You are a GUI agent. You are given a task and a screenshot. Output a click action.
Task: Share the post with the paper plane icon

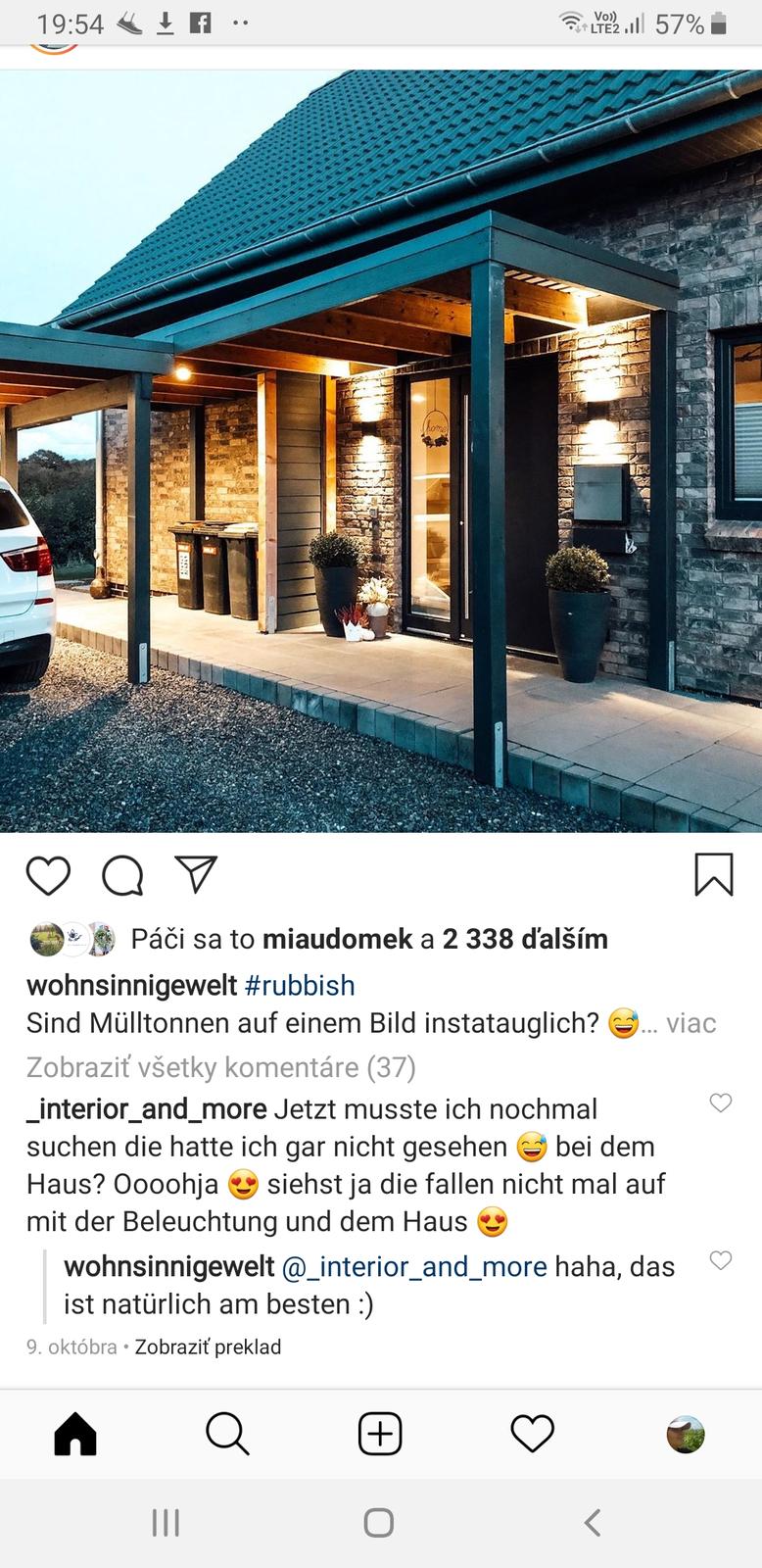pos(196,874)
